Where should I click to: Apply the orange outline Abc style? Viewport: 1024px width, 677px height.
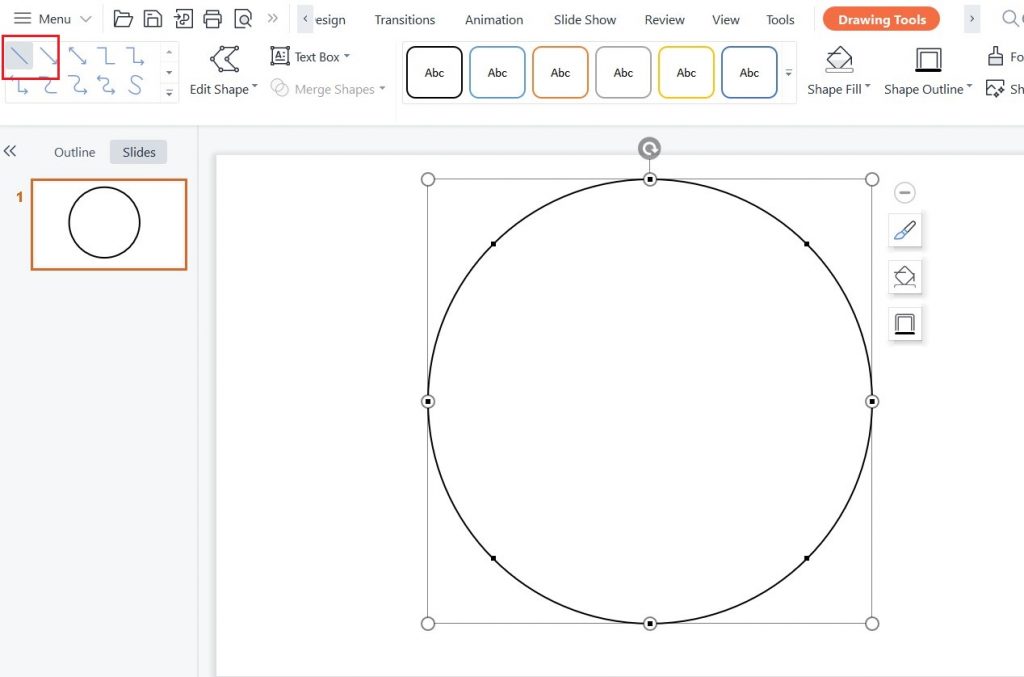pos(560,72)
